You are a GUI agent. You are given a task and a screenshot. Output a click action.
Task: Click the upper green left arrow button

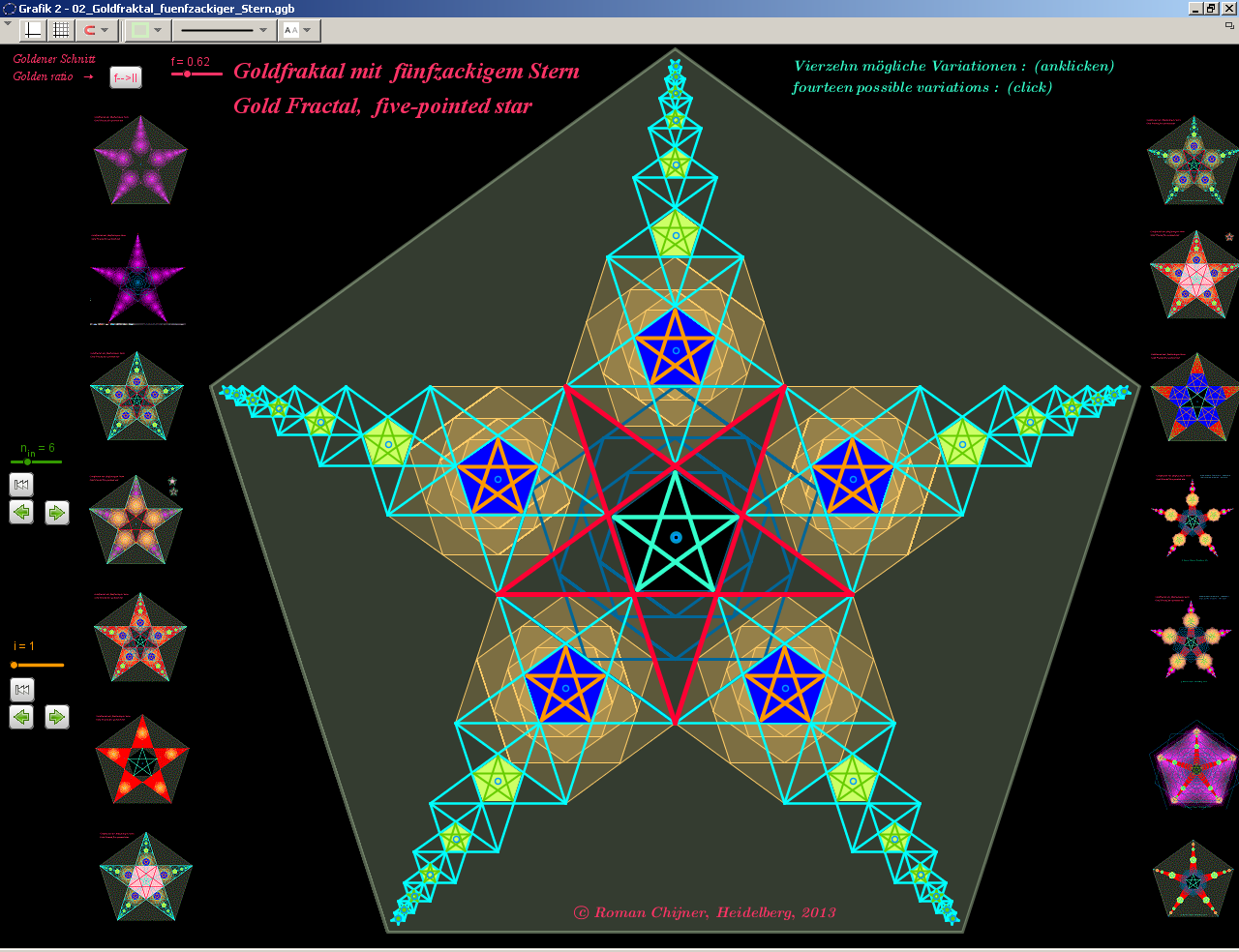click(21, 512)
